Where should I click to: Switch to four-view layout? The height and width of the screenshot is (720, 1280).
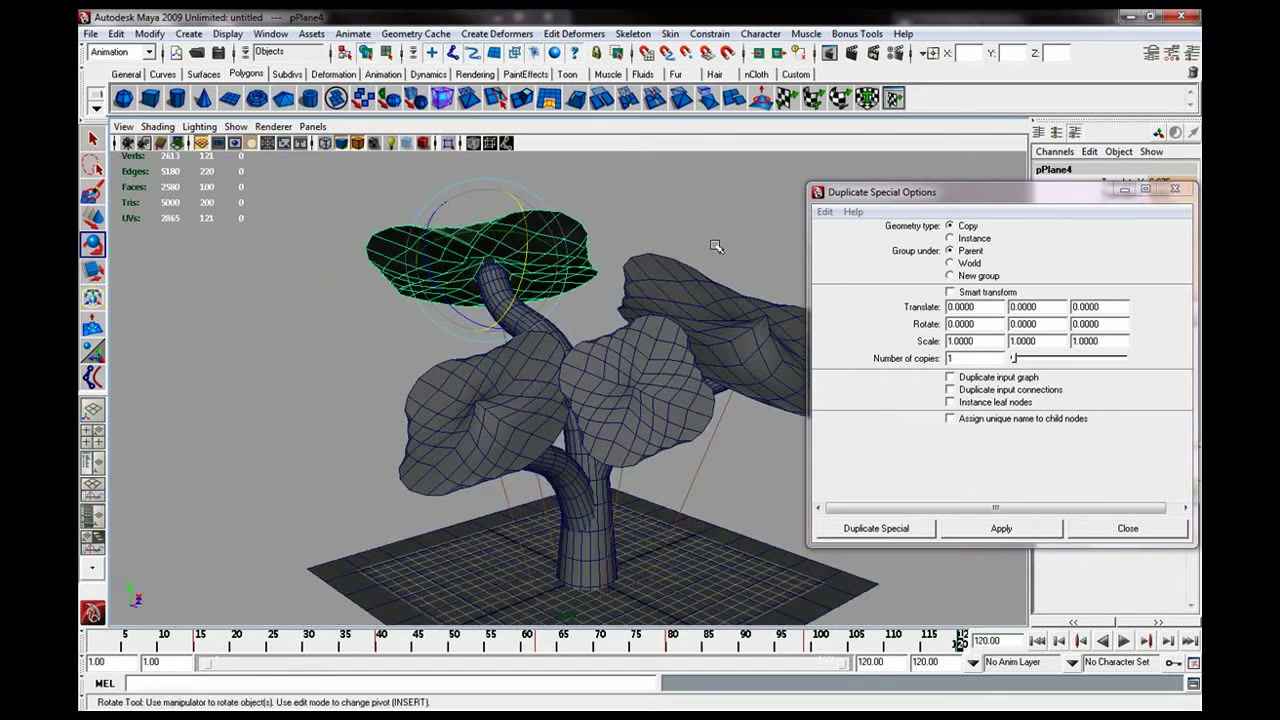coord(92,437)
